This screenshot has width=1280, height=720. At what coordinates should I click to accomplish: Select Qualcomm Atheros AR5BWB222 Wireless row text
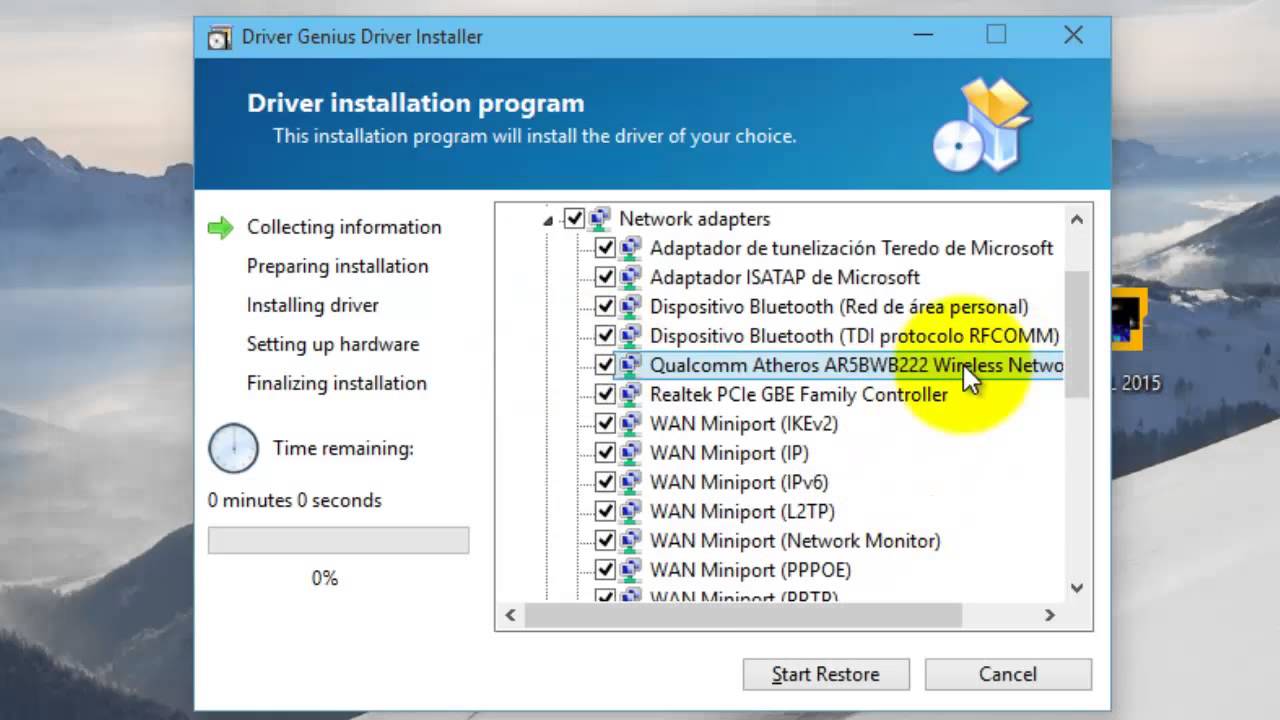click(855, 365)
